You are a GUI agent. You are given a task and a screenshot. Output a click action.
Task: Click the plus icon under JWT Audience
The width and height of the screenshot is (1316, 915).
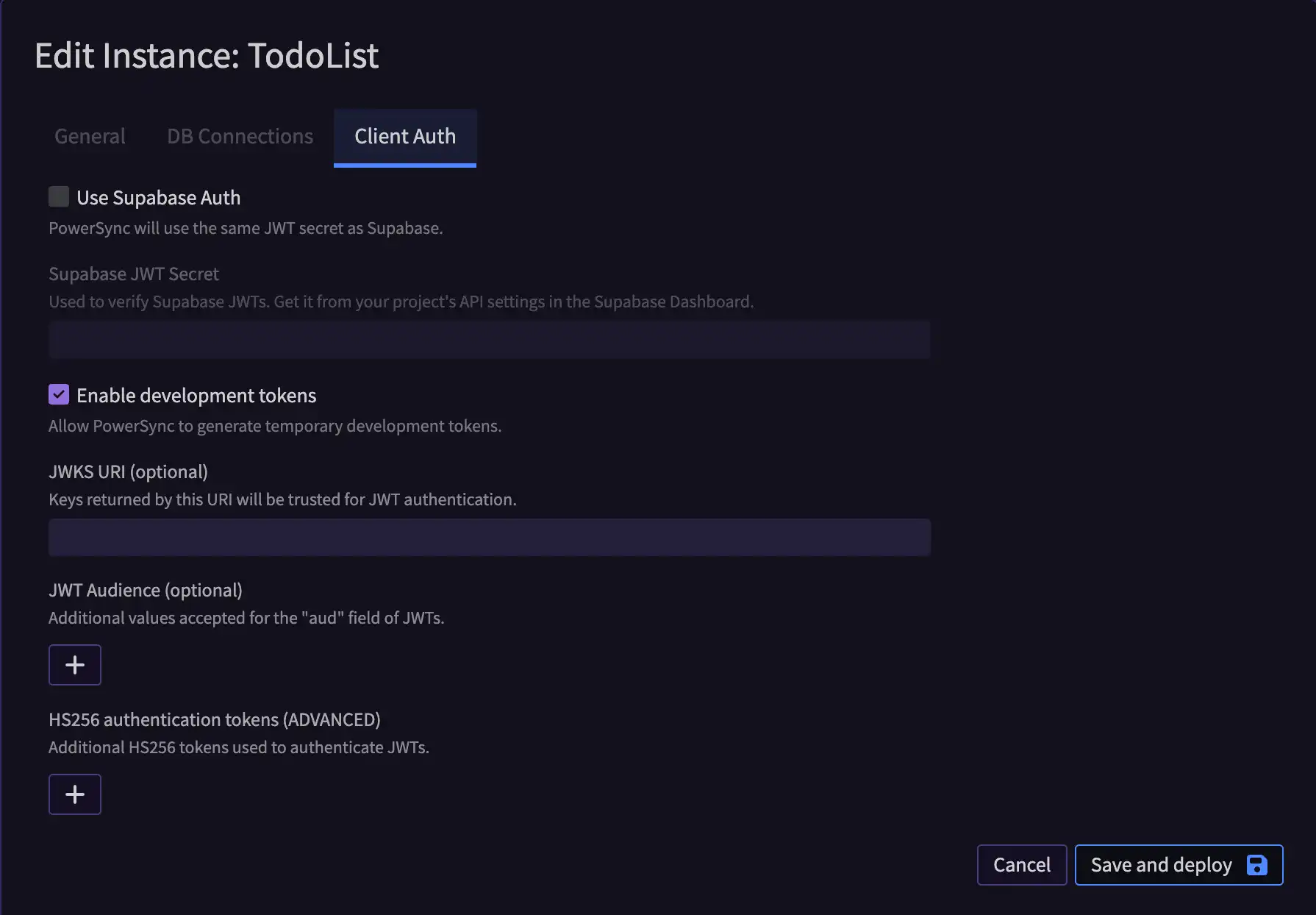tap(74, 664)
